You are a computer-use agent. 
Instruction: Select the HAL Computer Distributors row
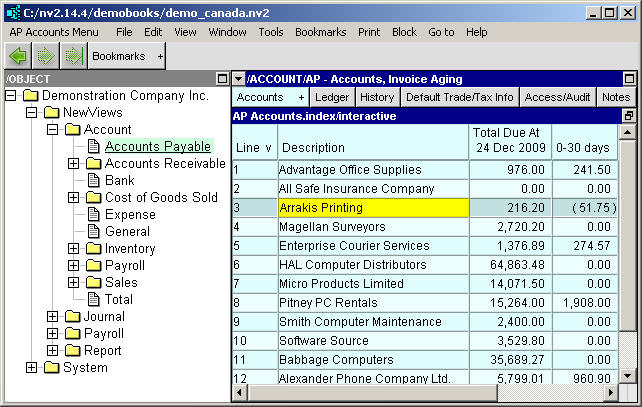425,265
